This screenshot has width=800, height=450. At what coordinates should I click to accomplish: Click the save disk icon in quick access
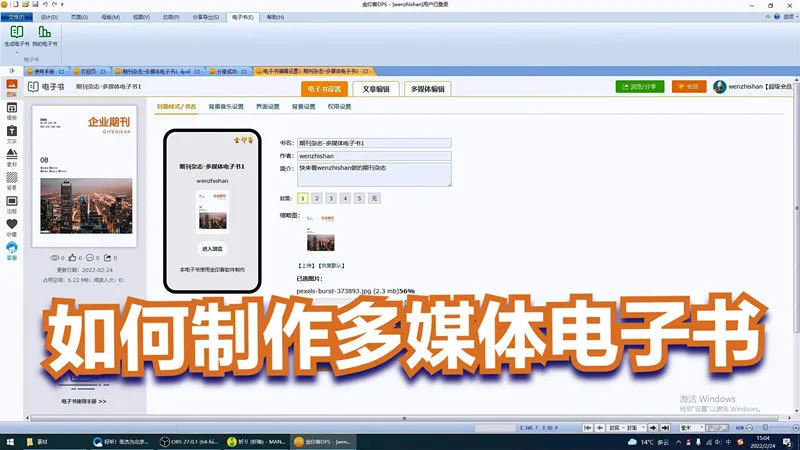click(35, 4)
